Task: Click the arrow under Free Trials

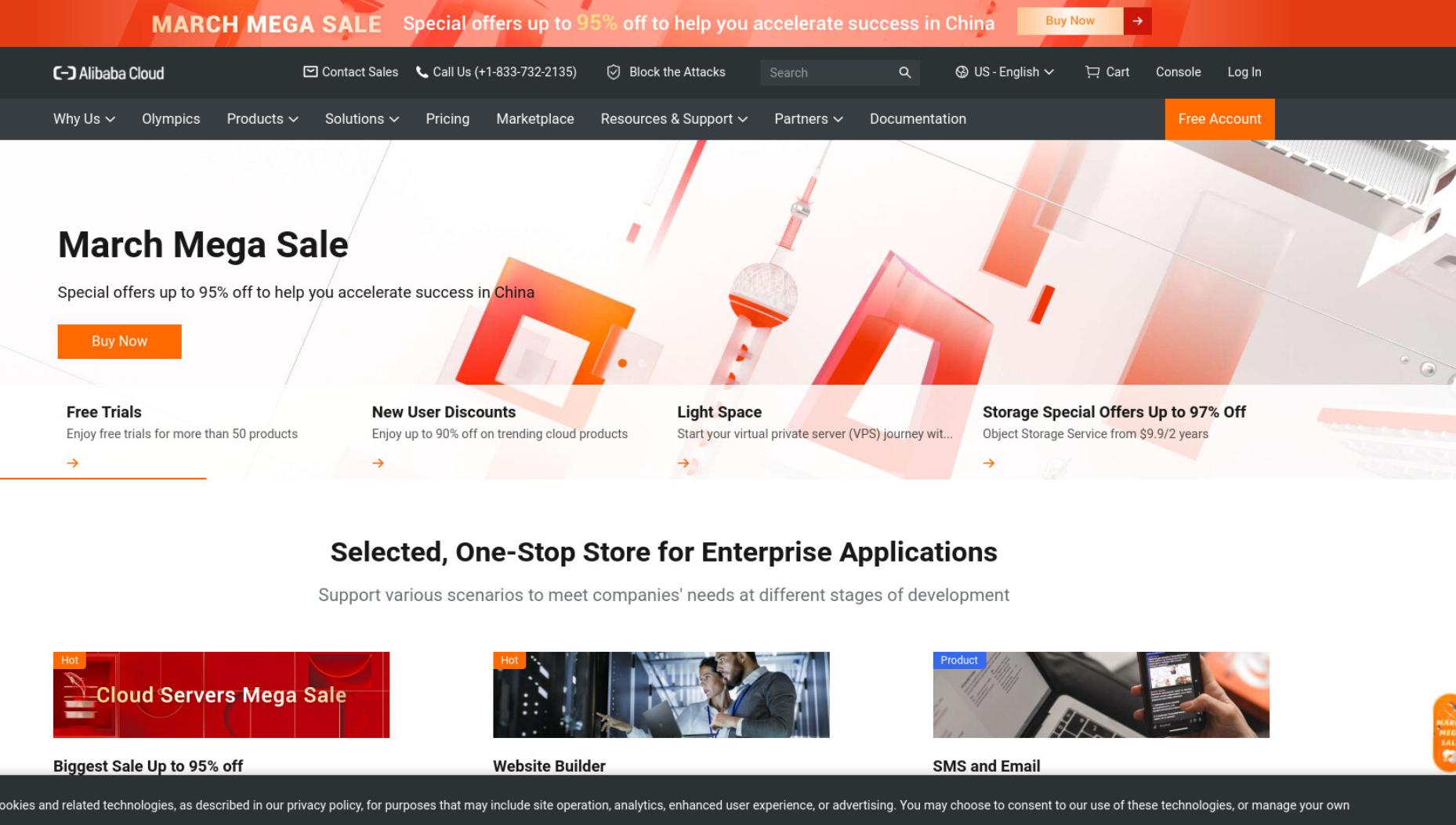Action: point(73,463)
